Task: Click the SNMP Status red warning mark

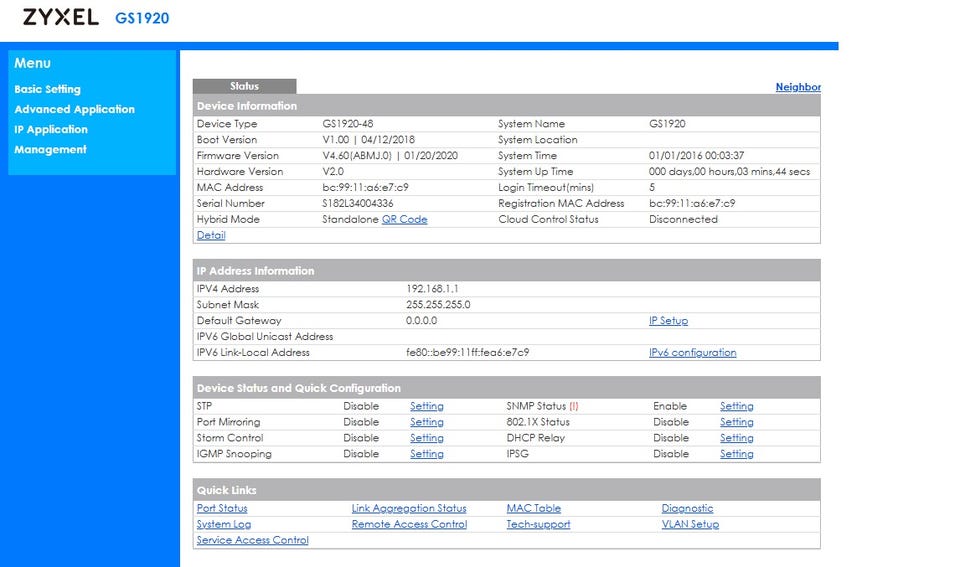Action: (574, 406)
